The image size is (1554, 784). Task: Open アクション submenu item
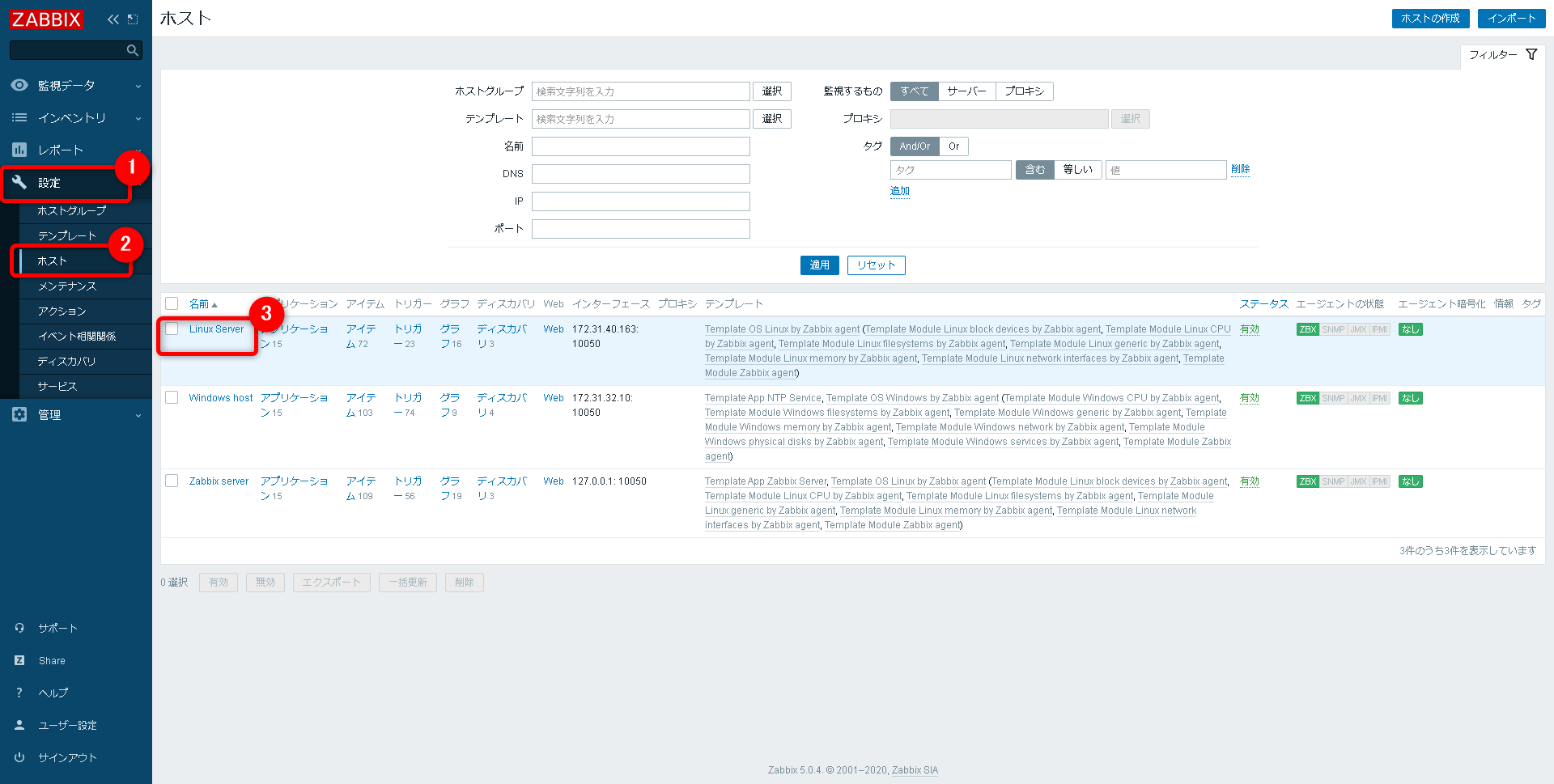click(62, 311)
